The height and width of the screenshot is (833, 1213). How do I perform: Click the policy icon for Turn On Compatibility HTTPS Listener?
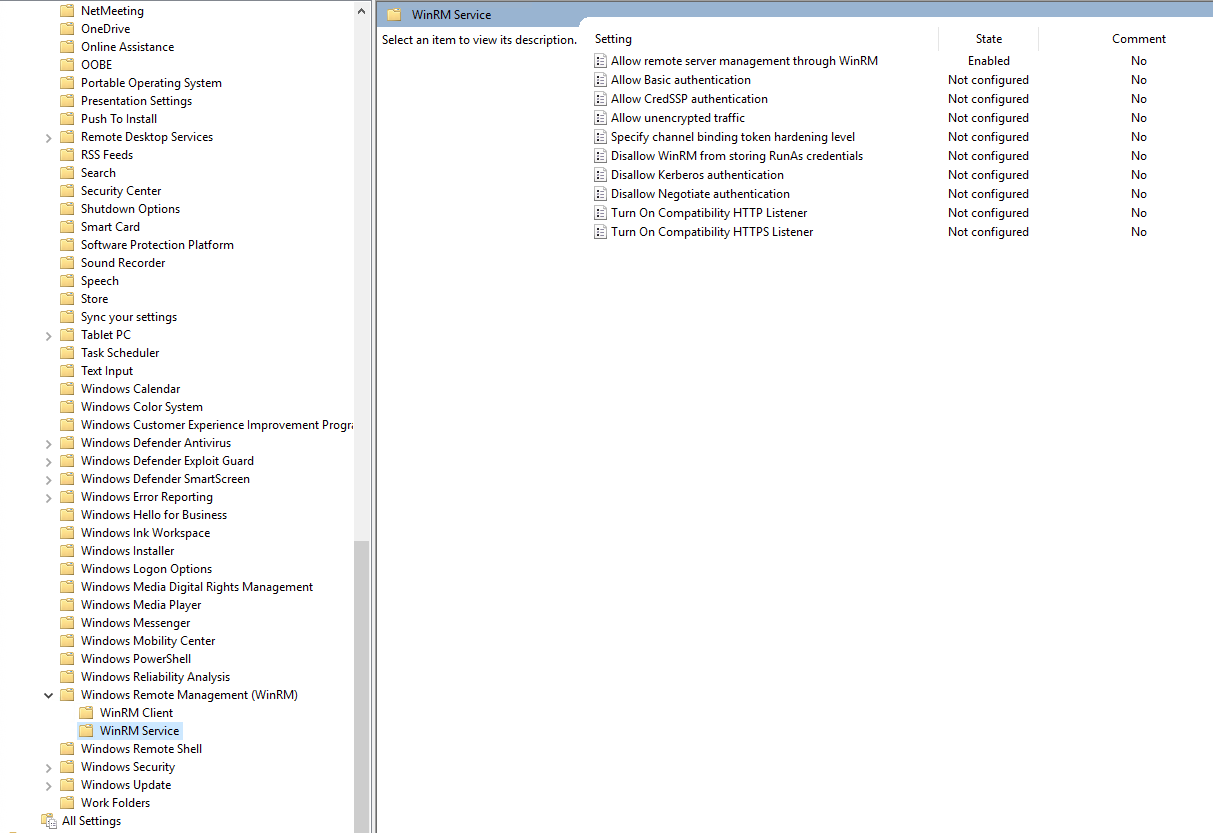click(600, 232)
